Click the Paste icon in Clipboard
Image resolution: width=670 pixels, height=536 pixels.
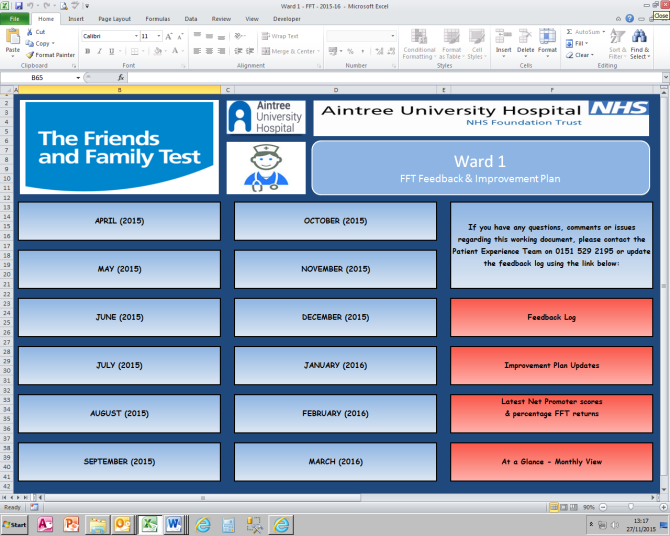12,37
